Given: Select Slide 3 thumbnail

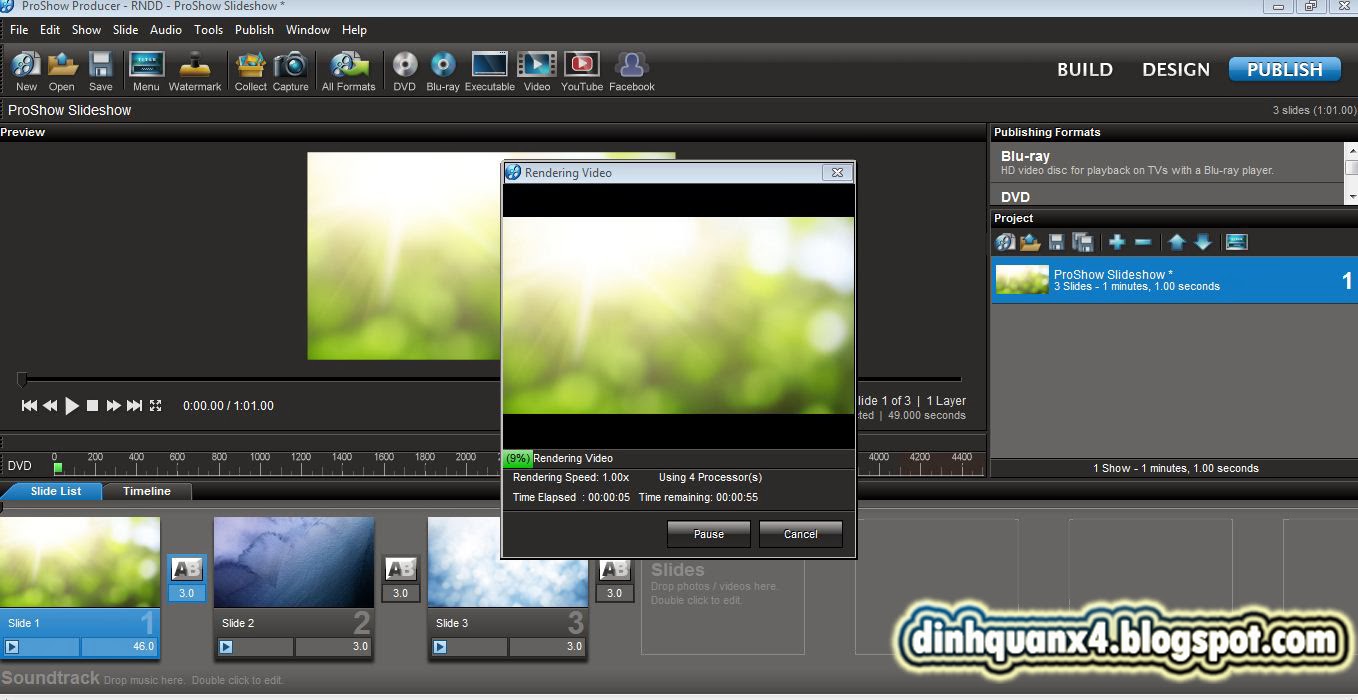Looking at the screenshot, I should point(508,562).
